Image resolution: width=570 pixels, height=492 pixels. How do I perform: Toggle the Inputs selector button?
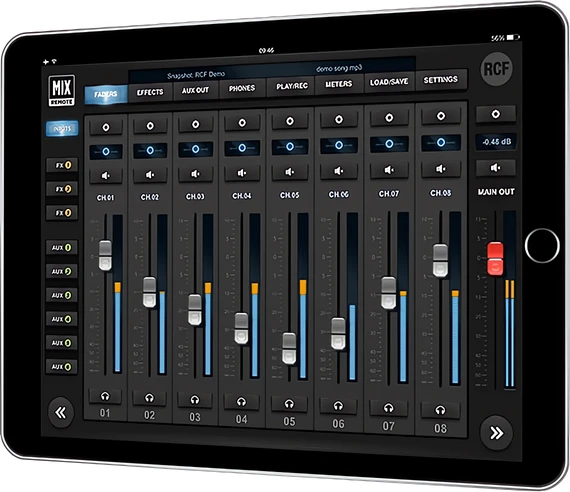[x=62, y=129]
